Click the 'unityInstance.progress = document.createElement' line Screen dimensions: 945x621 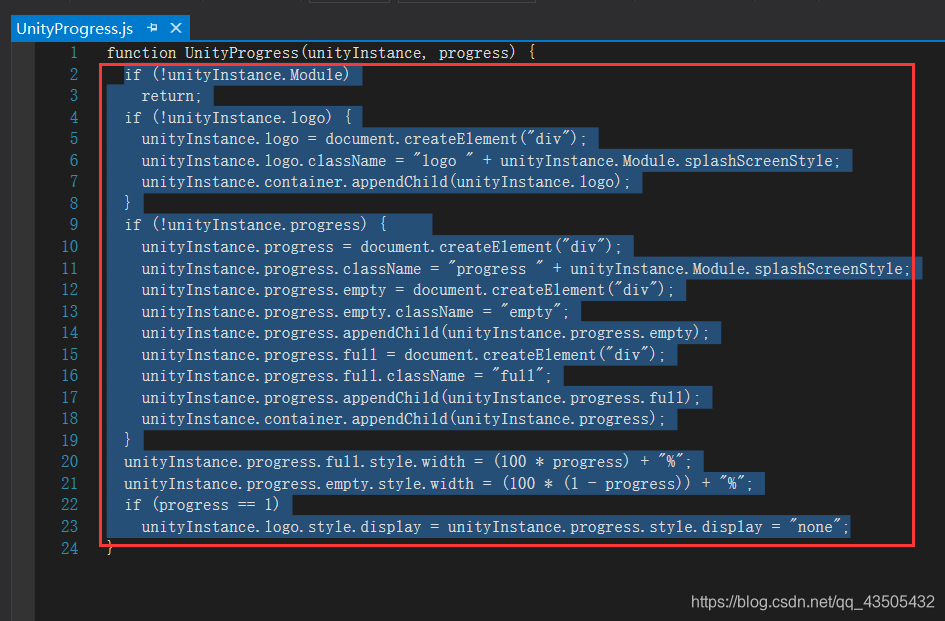(381, 247)
